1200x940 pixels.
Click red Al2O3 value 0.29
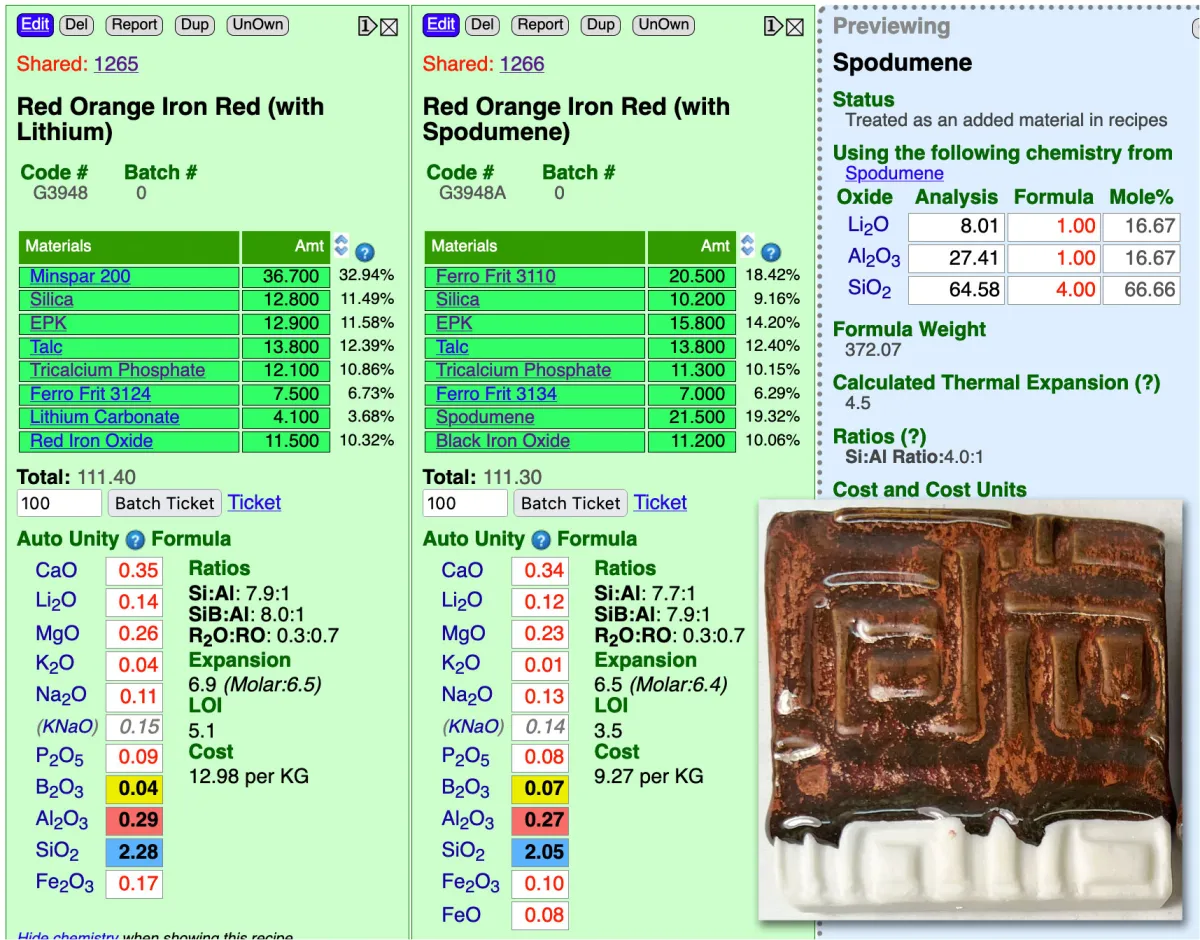pyautogui.click(x=134, y=821)
